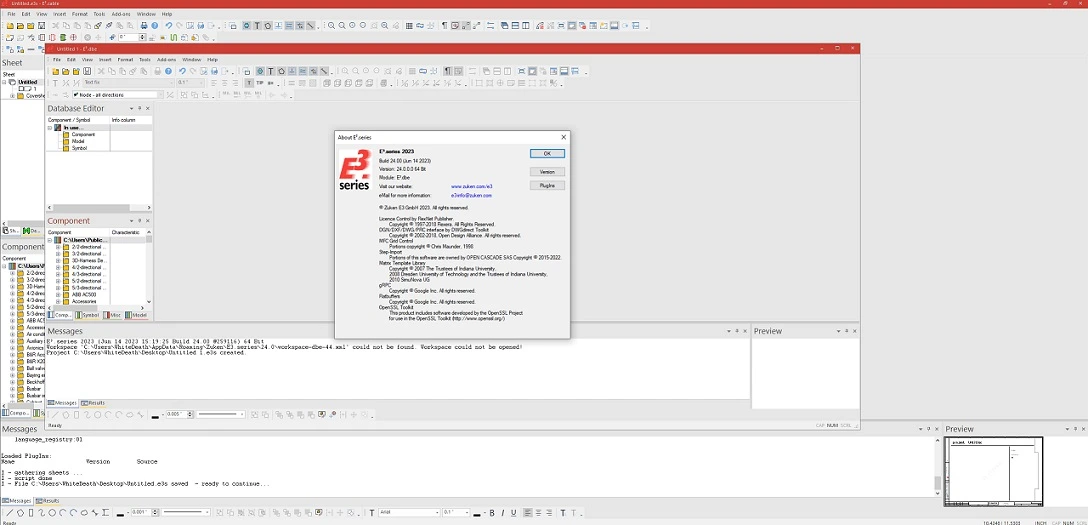
Task: Click text color swatch beside the Bold button
Action: (x=476, y=514)
